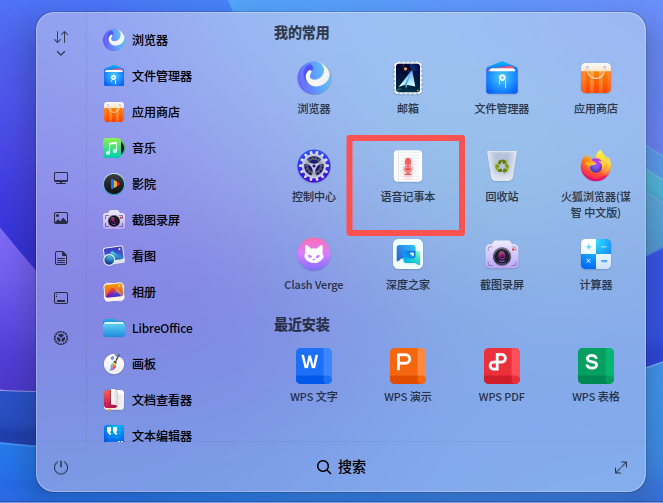Screen dimensions: 663x503
Task: Open 文件管理器 under 我的常用
Action: tap(502, 88)
